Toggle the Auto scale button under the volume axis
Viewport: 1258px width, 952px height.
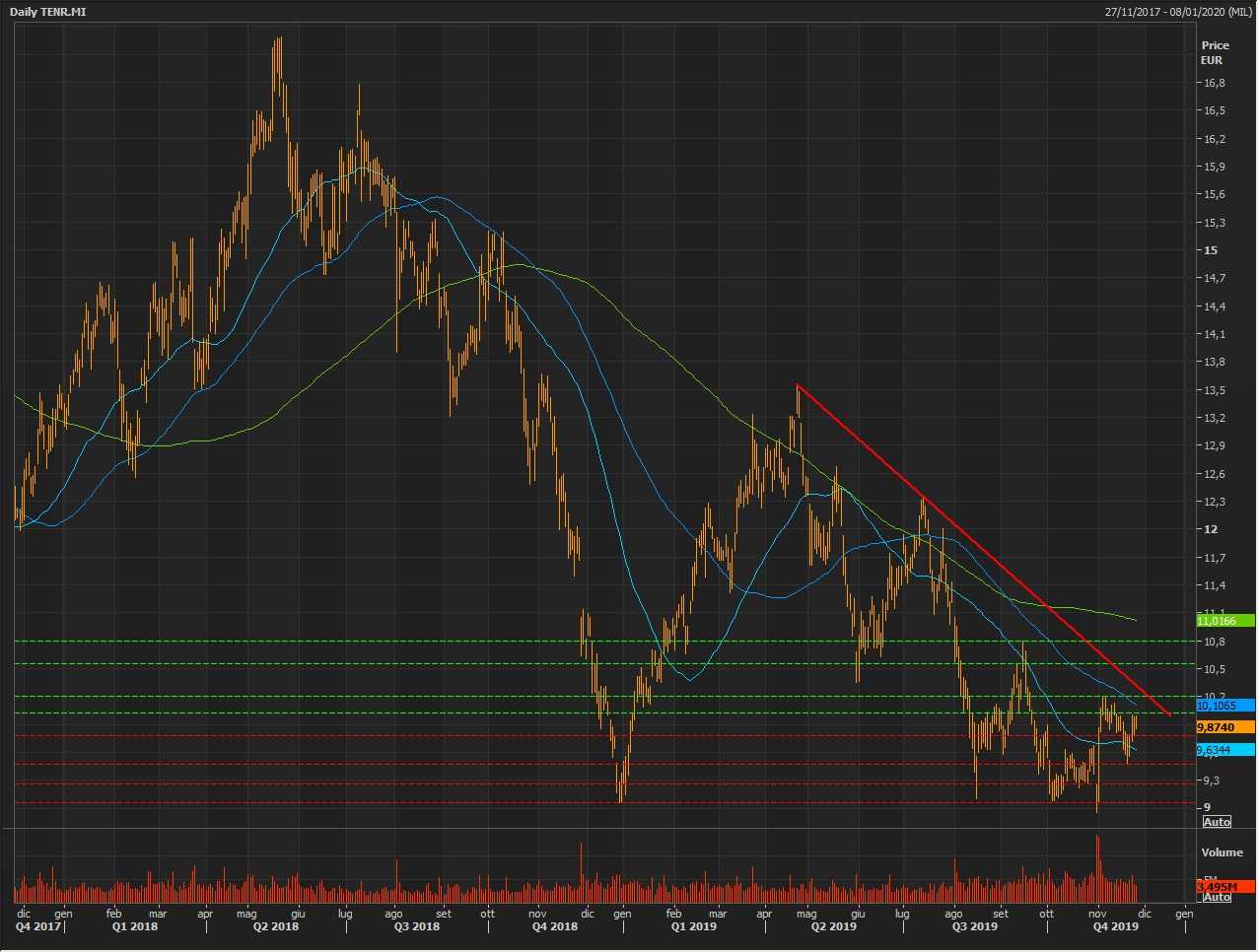pos(1217,897)
